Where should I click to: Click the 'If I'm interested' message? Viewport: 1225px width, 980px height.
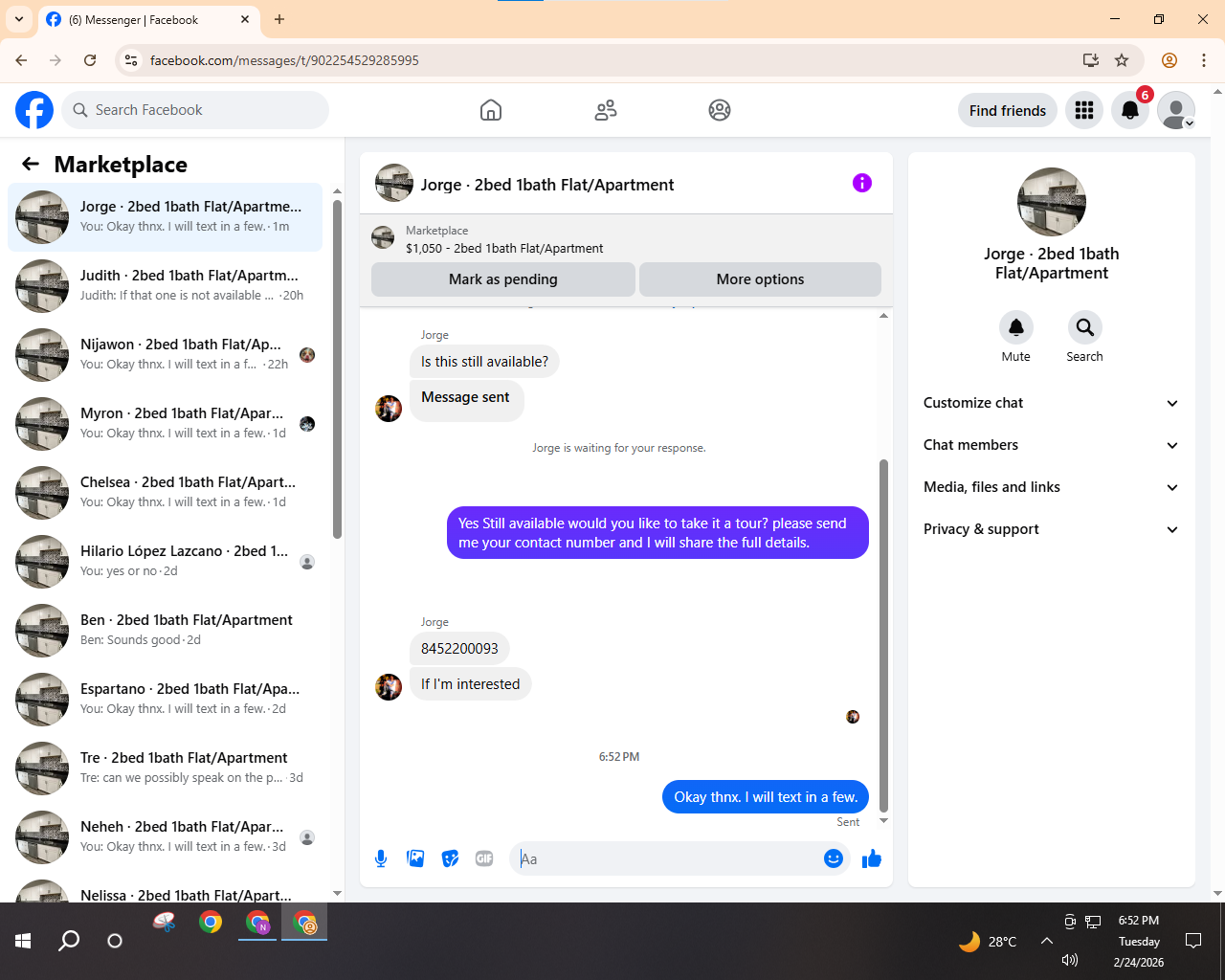pyautogui.click(x=471, y=684)
